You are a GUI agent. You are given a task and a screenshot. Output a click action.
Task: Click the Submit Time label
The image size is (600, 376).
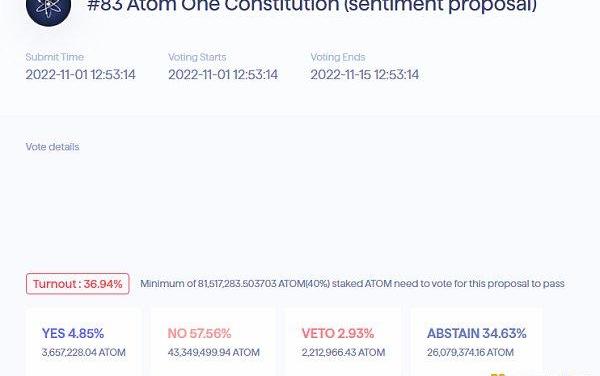pyautogui.click(x=55, y=57)
